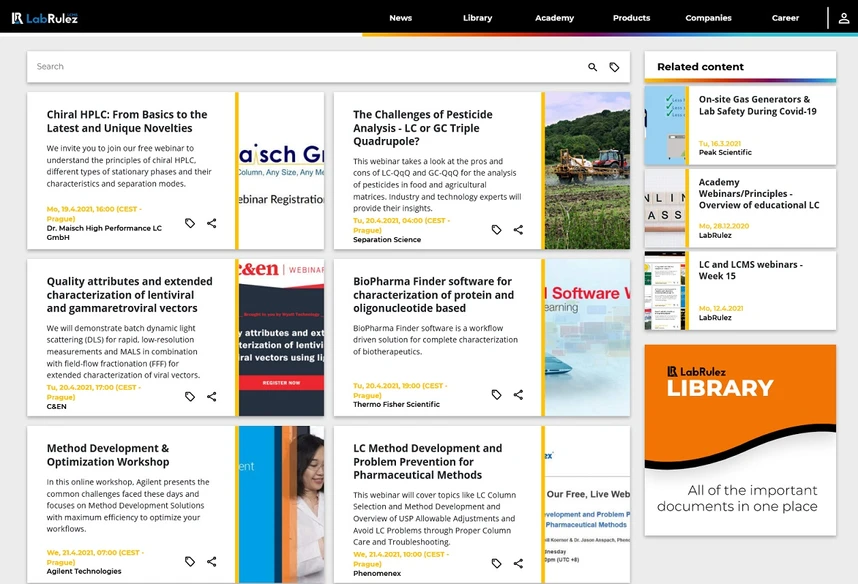
Task: Share the Pesticide Analysis webinar
Action: coord(518,230)
